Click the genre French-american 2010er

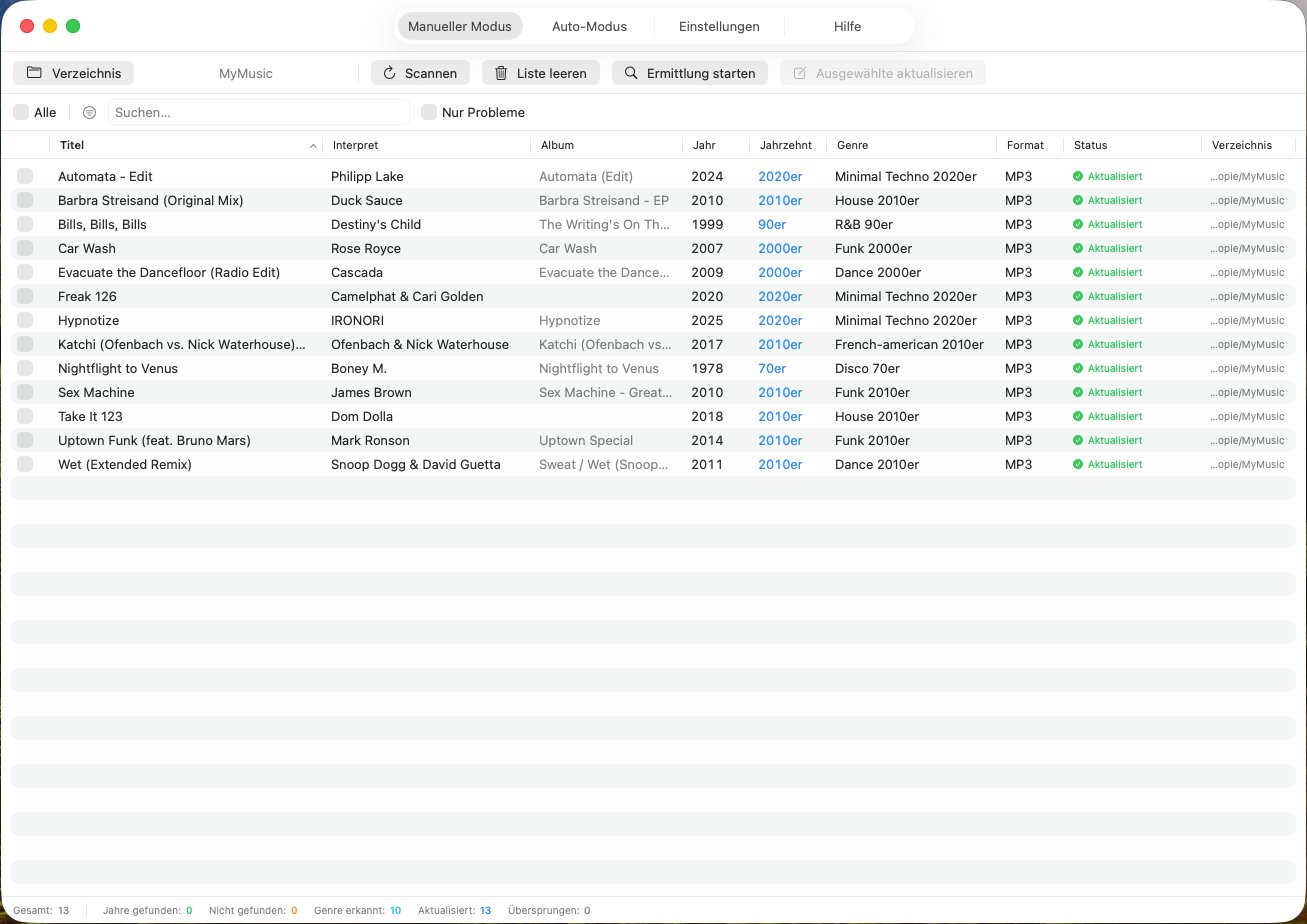coord(909,345)
